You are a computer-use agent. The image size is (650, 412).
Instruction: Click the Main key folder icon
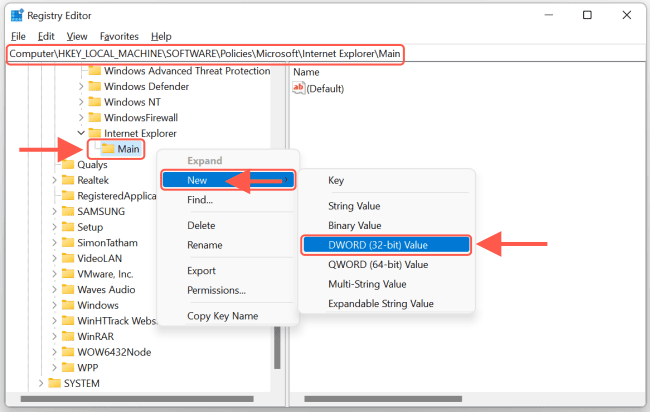click(x=107, y=149)
